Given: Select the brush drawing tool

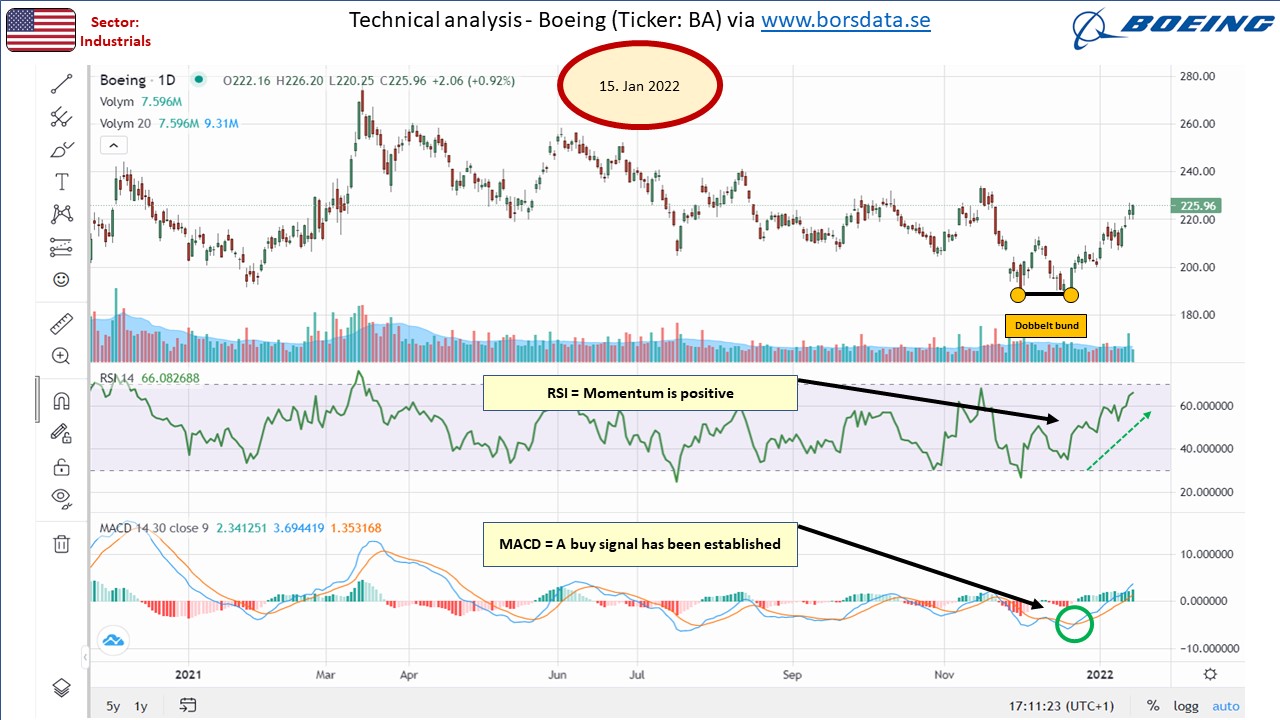Looking at the screenshot, I should pyautogui.click(x=61, y=149).
